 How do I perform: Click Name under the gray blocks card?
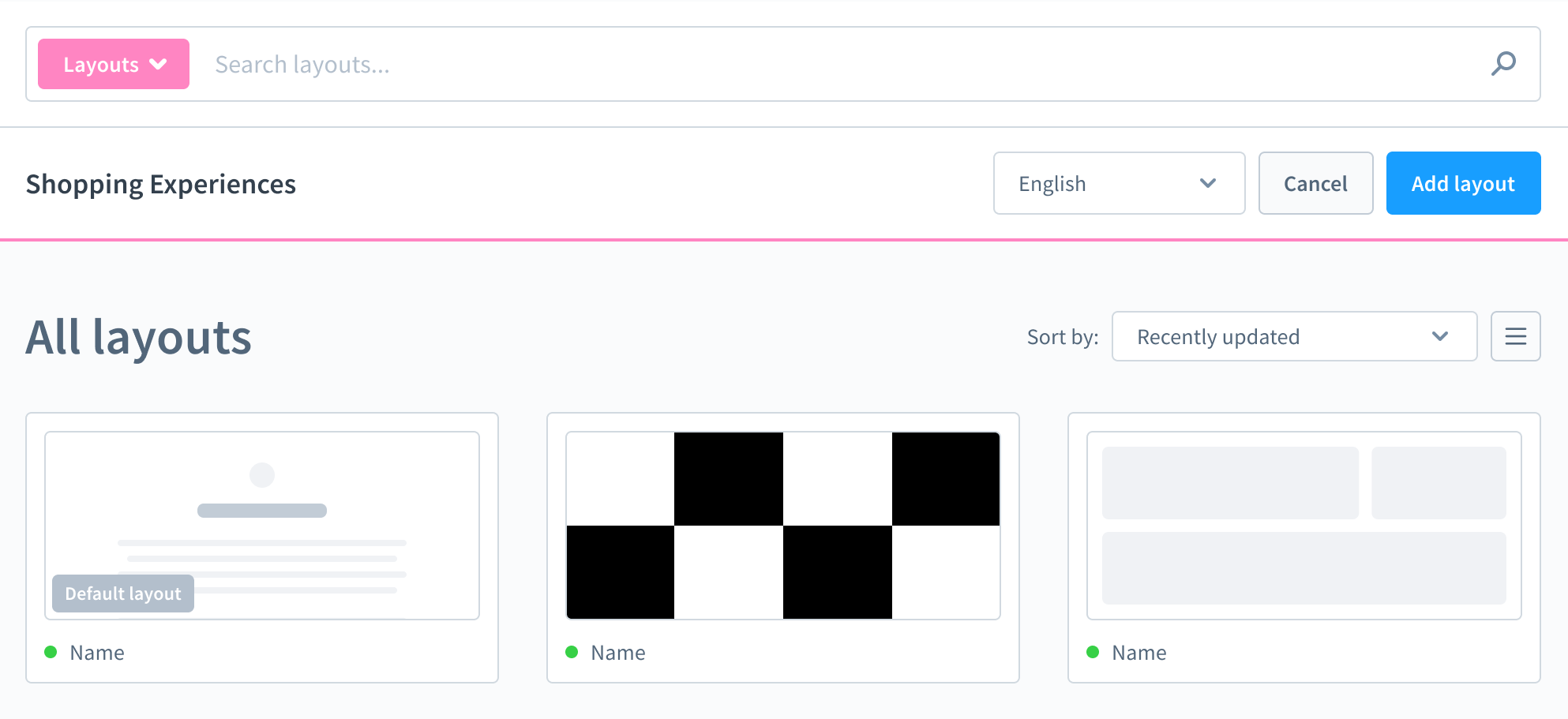1139,653
